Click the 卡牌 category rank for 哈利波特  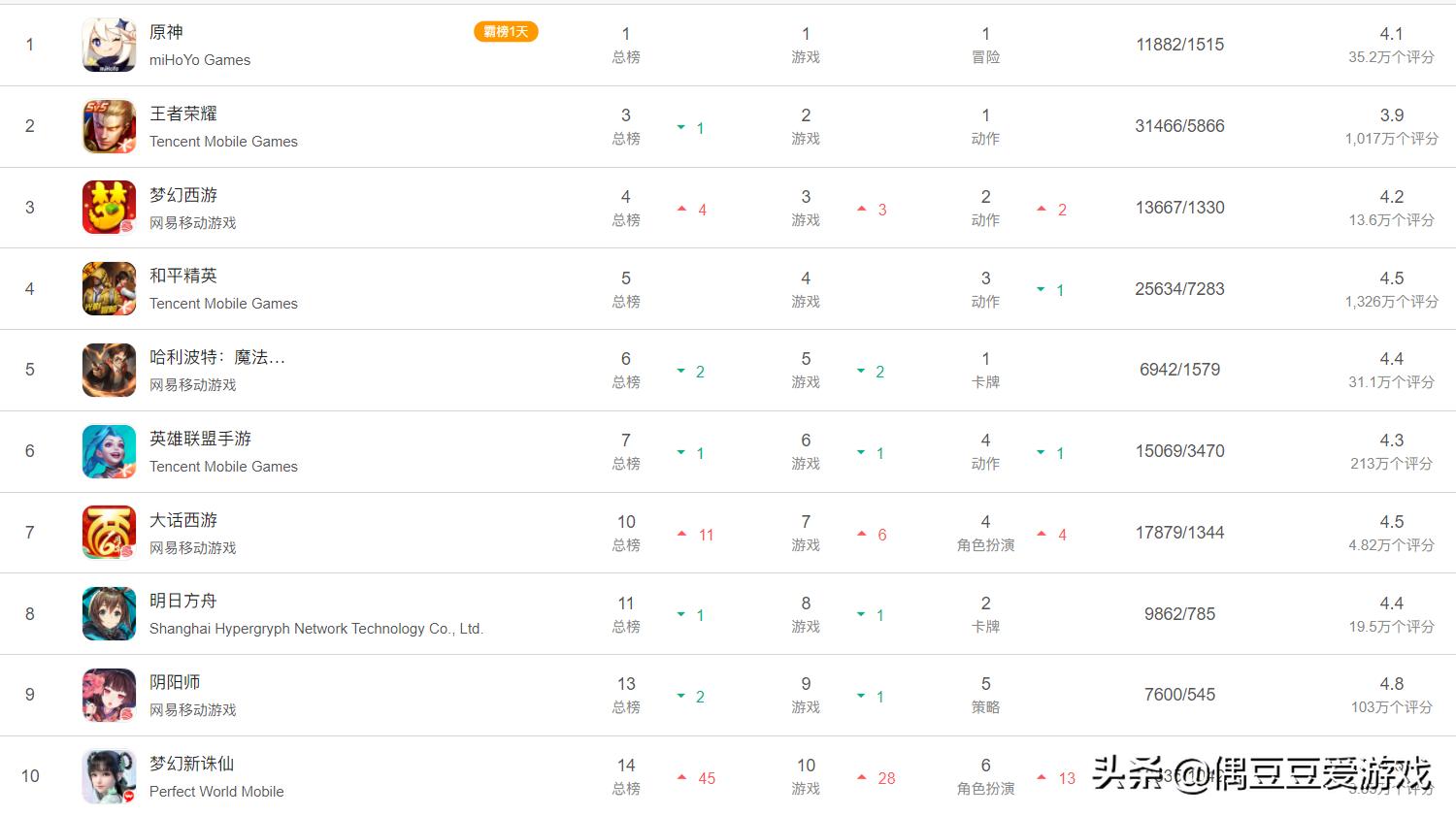pyautogui.click(x=986, y=370)
